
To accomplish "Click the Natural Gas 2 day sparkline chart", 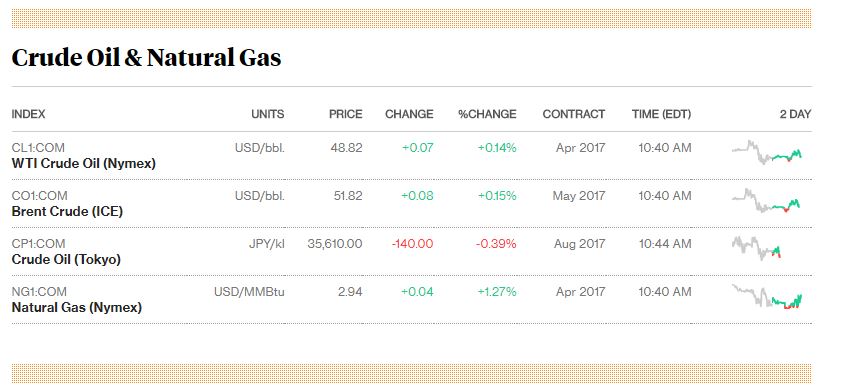I will click(767, 297).
